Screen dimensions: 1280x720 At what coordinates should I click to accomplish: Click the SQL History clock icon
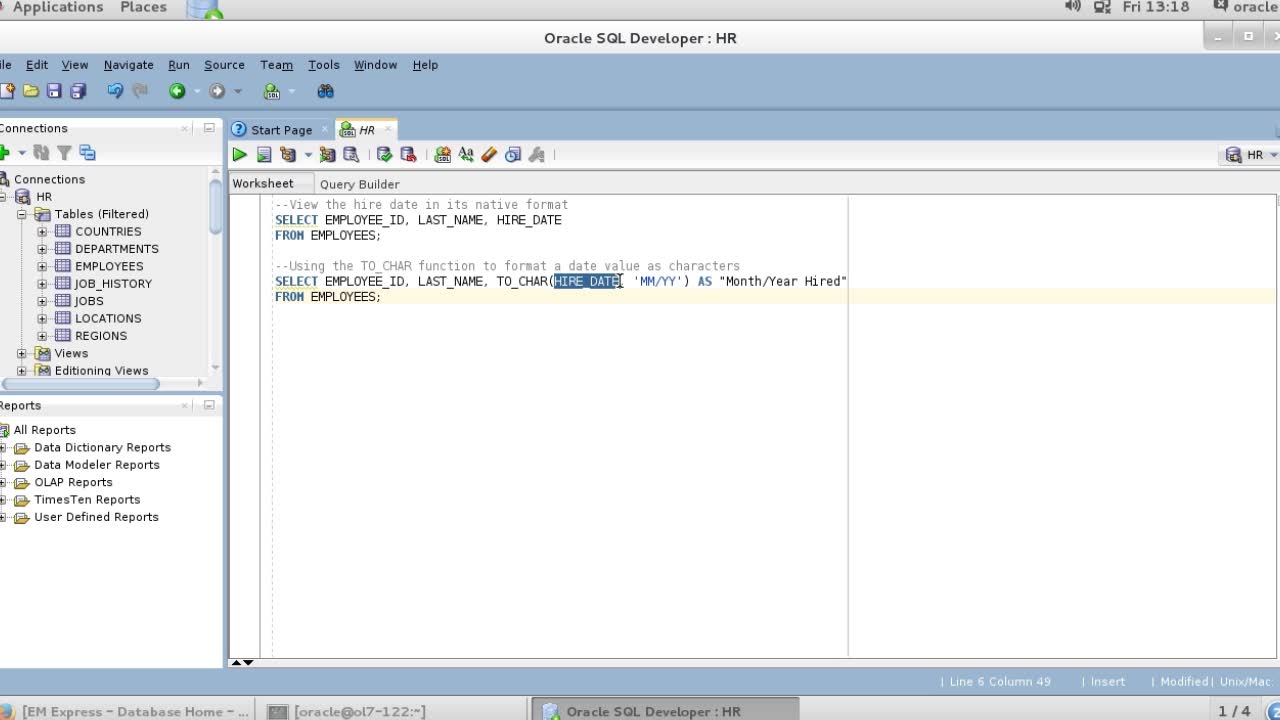(x=513, y=155)
